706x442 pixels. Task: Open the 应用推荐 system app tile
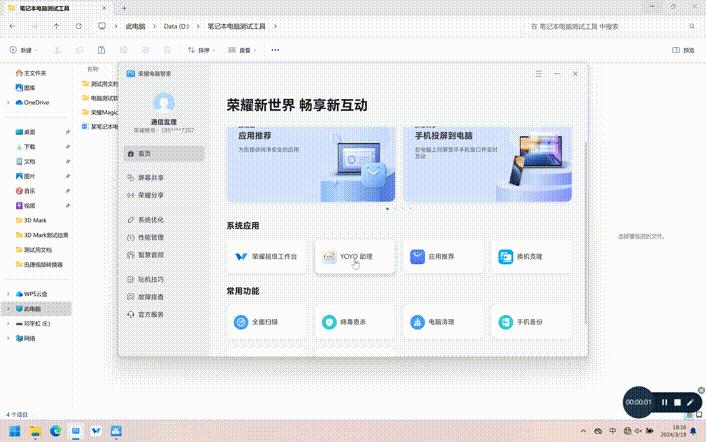coord(443,257)
